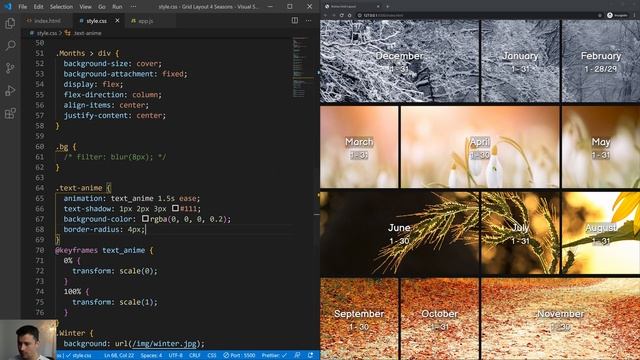Click the December tile in browser
Screen dimensions: 640x360
399,61
